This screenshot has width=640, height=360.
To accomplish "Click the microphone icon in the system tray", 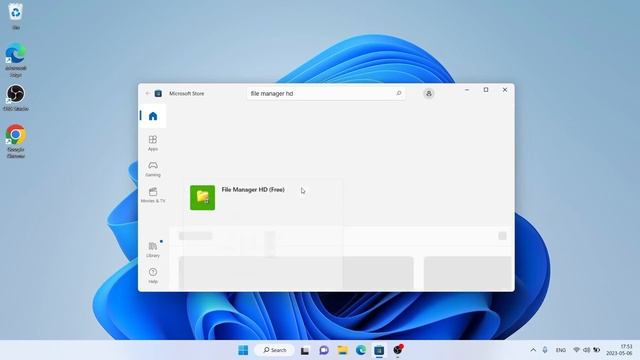I will click(545, 350).
